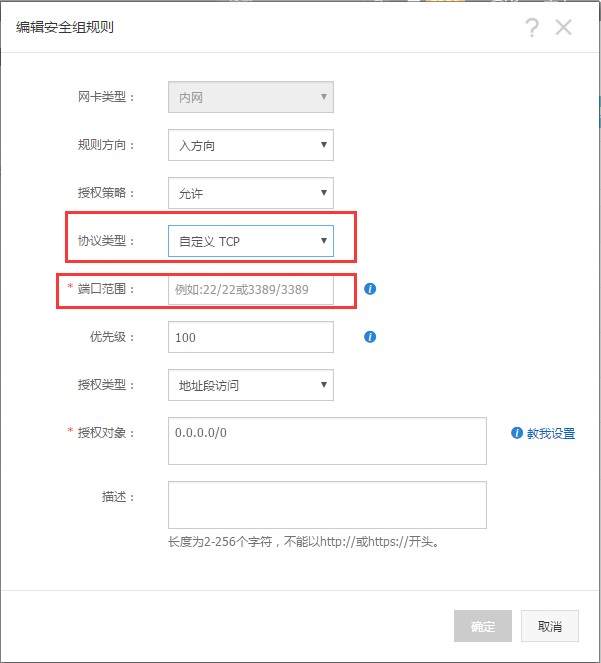Open the 教我设置 help link

coord(551,433)
